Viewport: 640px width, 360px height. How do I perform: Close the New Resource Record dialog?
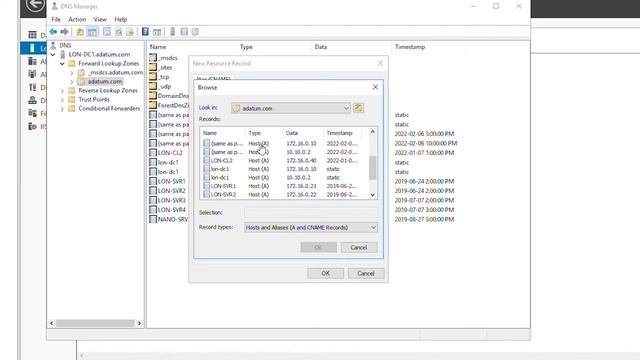tap(380, 63)
